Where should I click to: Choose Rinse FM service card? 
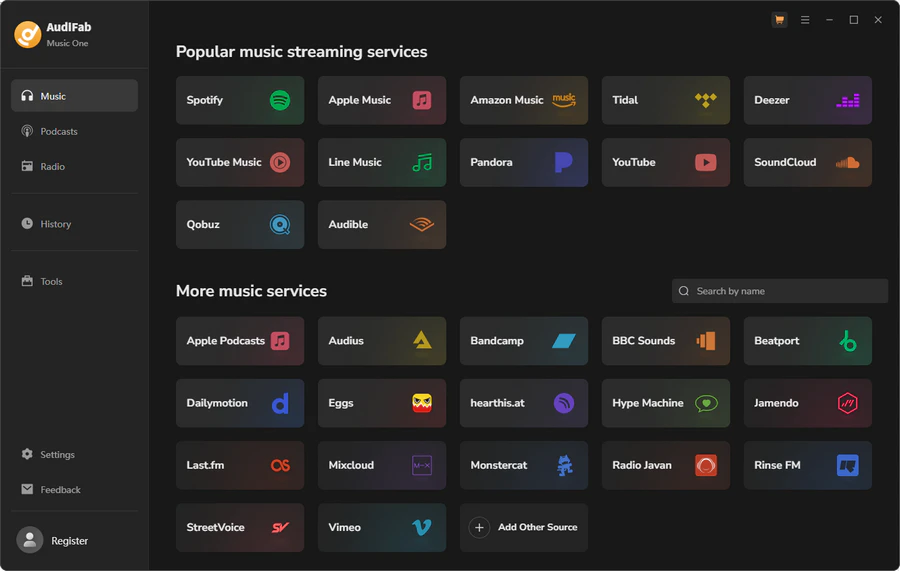pyautogui.click(x=808, y=465)
